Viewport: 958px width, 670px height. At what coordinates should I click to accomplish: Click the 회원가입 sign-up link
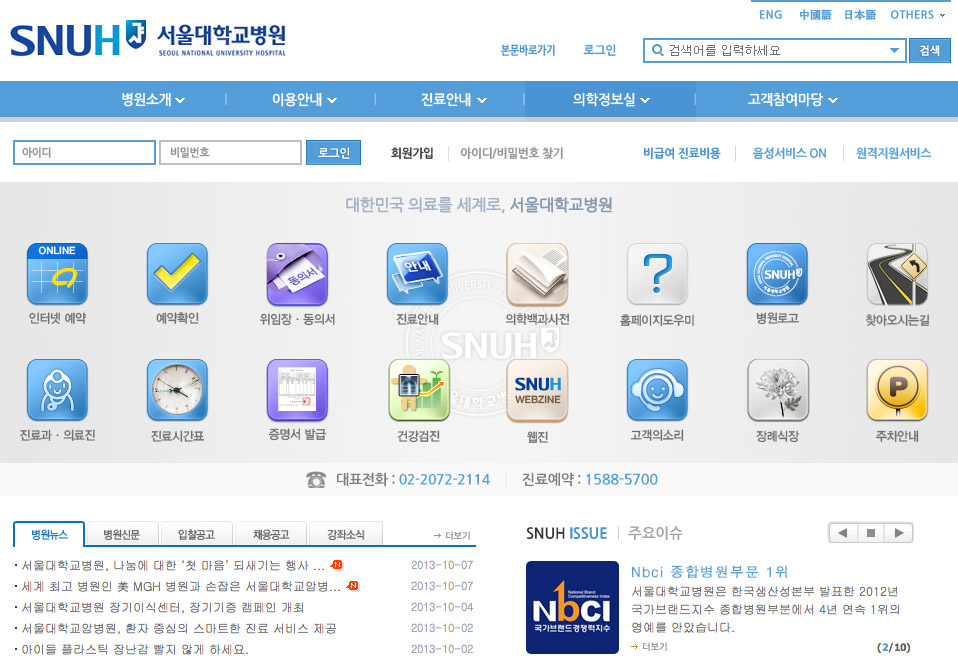412,153
